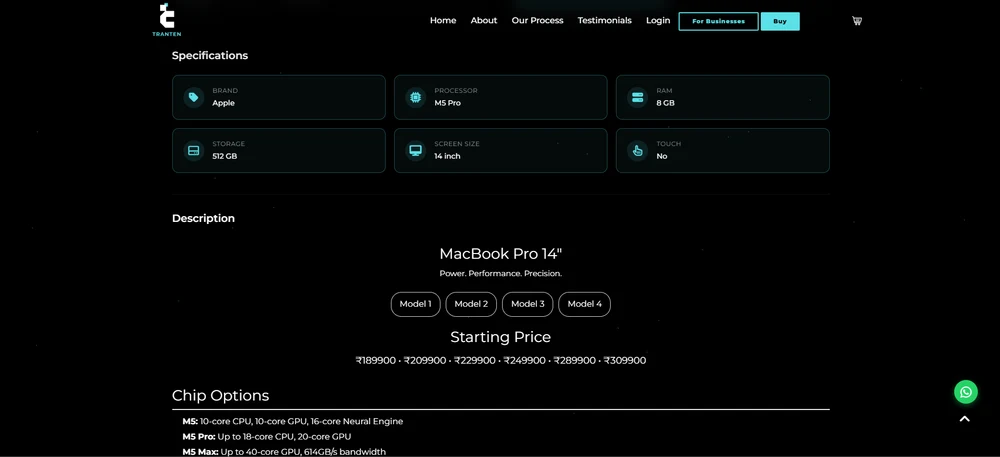1000x457 pixels.
Task: Open Testimonials page
Action: click(x=605, y=20)
